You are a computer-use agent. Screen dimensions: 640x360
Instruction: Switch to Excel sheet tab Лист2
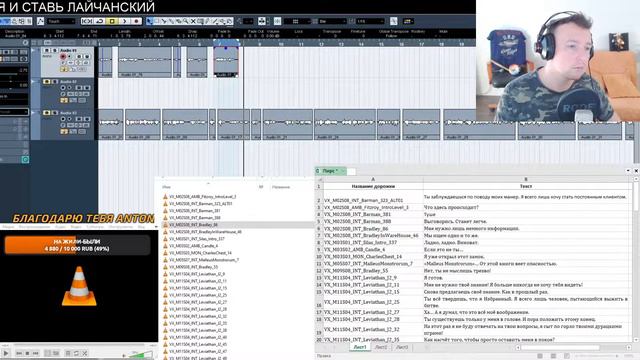point(381,347)
